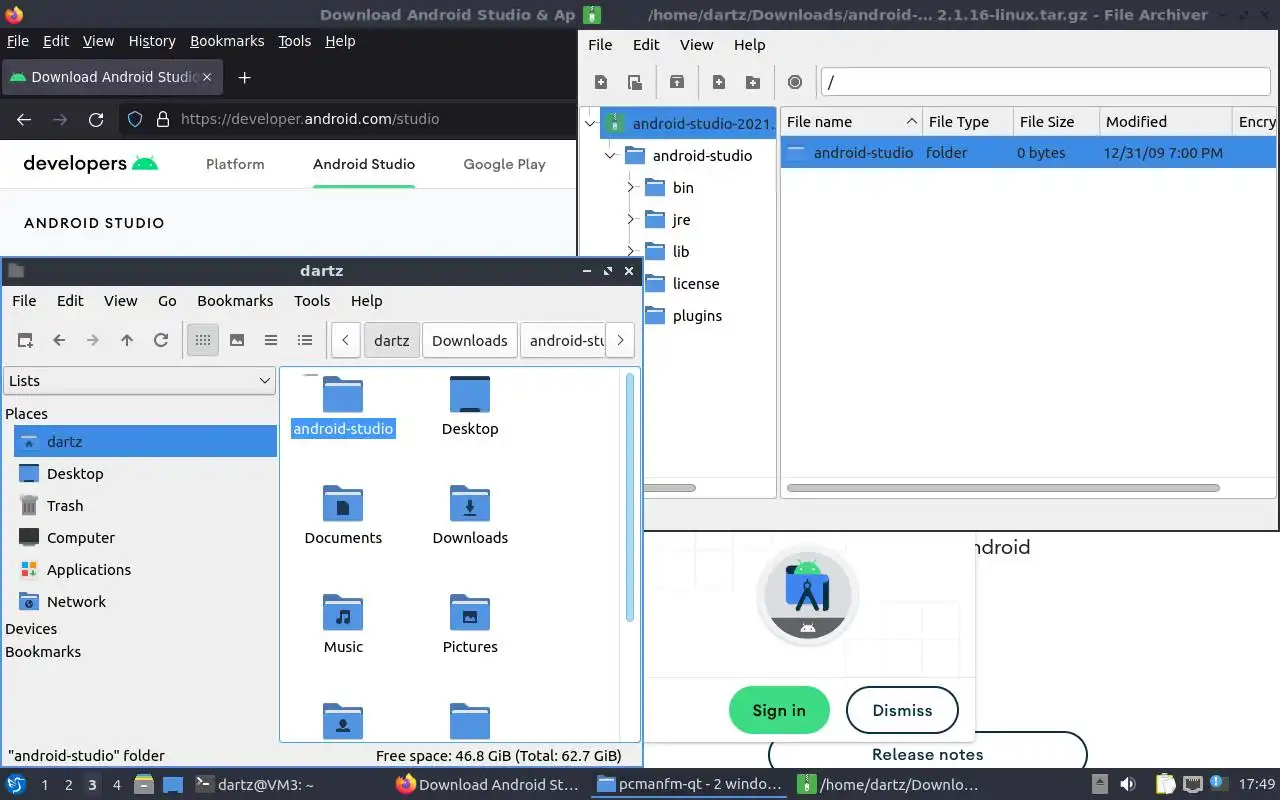Open the Music folder icon

343,613
